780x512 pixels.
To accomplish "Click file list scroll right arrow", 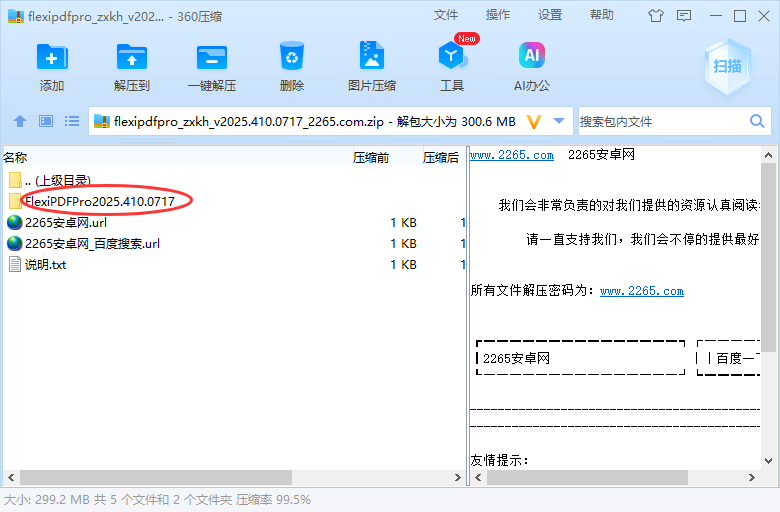I will pyautogui.click(x=458, y=478).
